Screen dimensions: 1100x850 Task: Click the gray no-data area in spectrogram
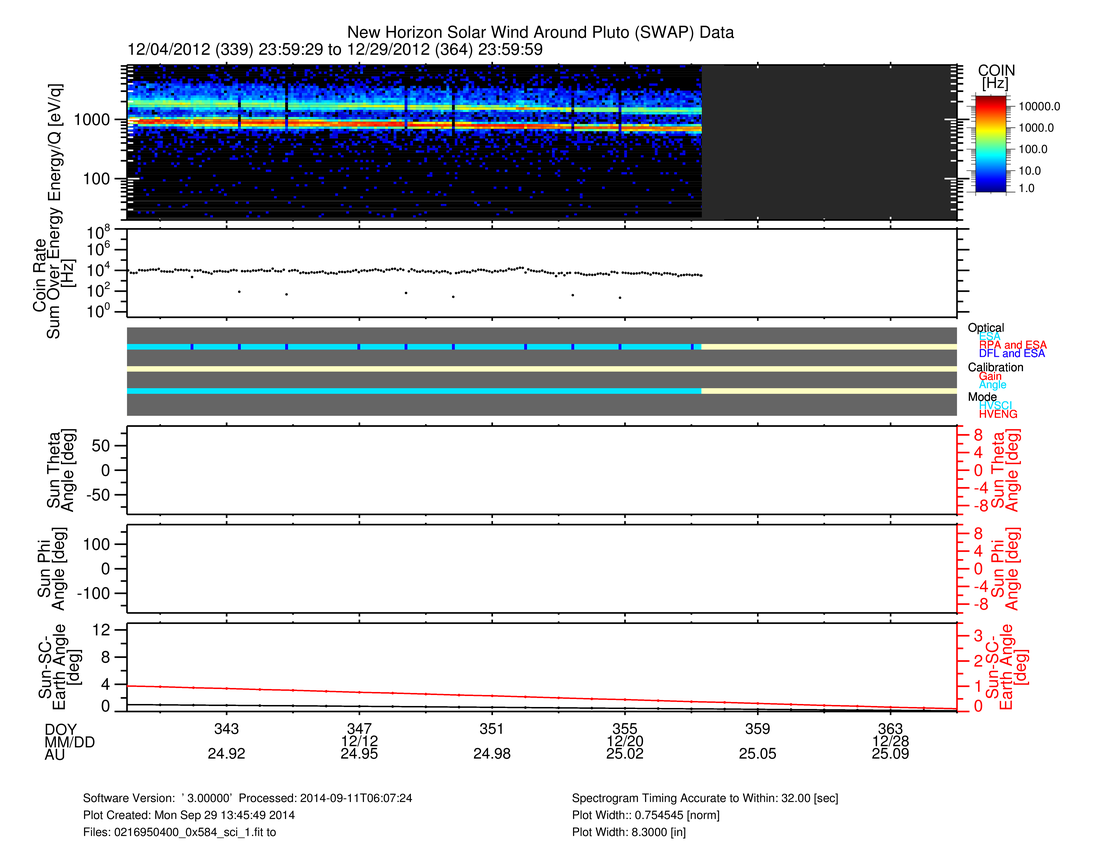pyautogui.click(x=830, y=140)
